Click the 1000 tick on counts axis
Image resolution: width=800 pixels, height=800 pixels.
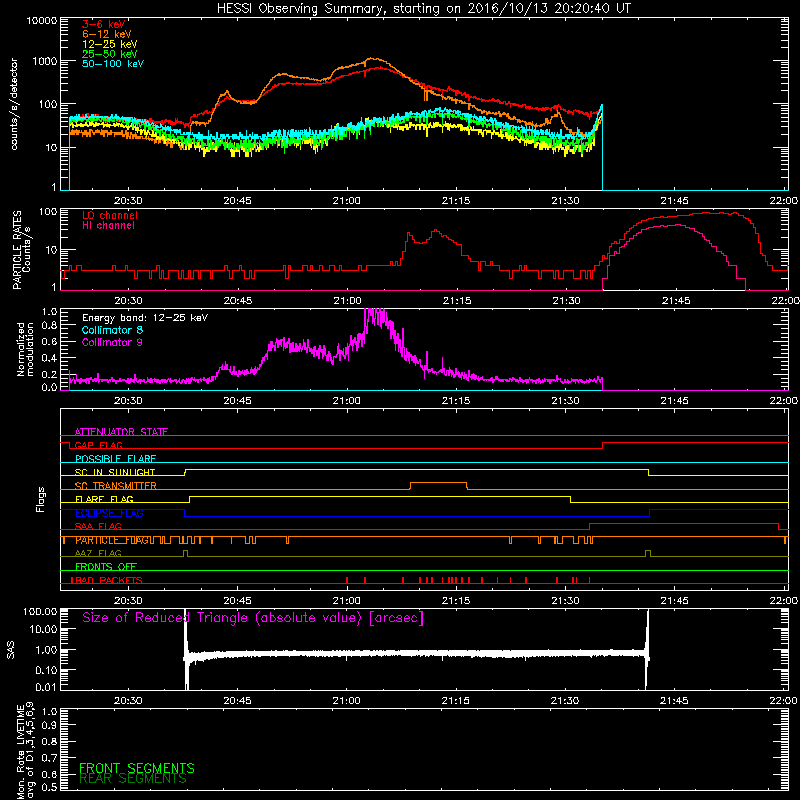[x=45, y=61]
